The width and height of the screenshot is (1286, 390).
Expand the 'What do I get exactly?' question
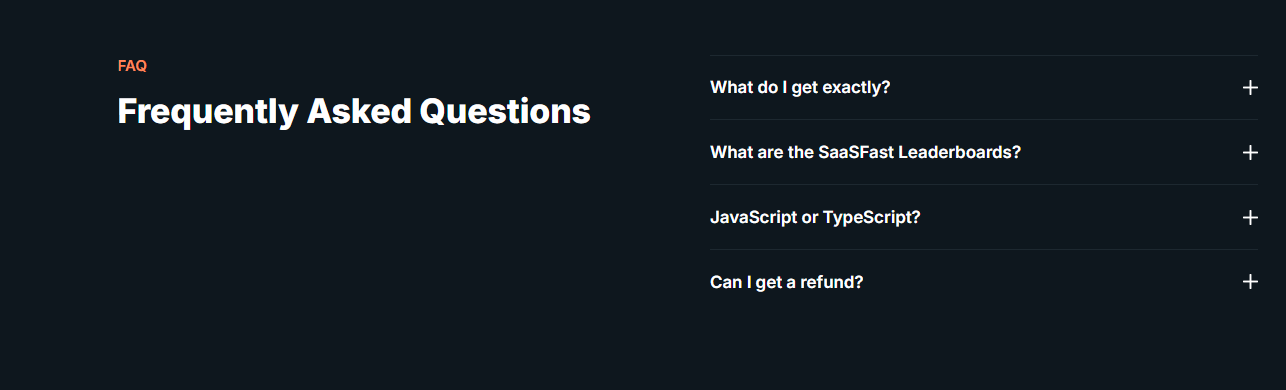coord(984,87)
